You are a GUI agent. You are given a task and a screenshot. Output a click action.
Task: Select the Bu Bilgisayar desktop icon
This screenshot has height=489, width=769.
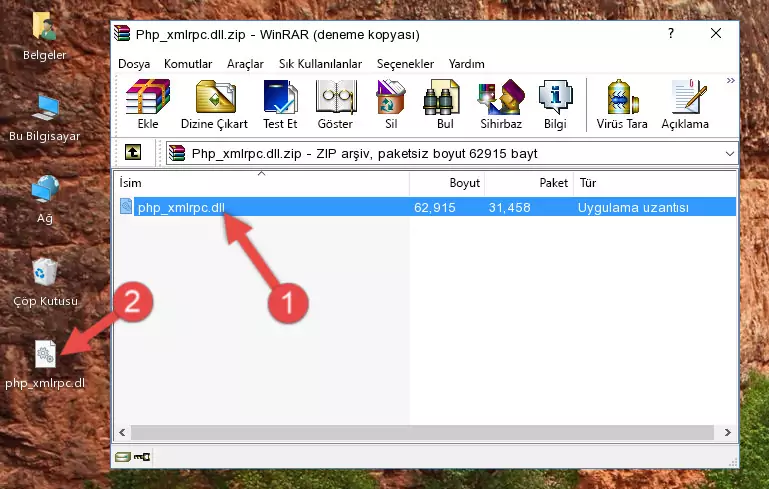45,118
